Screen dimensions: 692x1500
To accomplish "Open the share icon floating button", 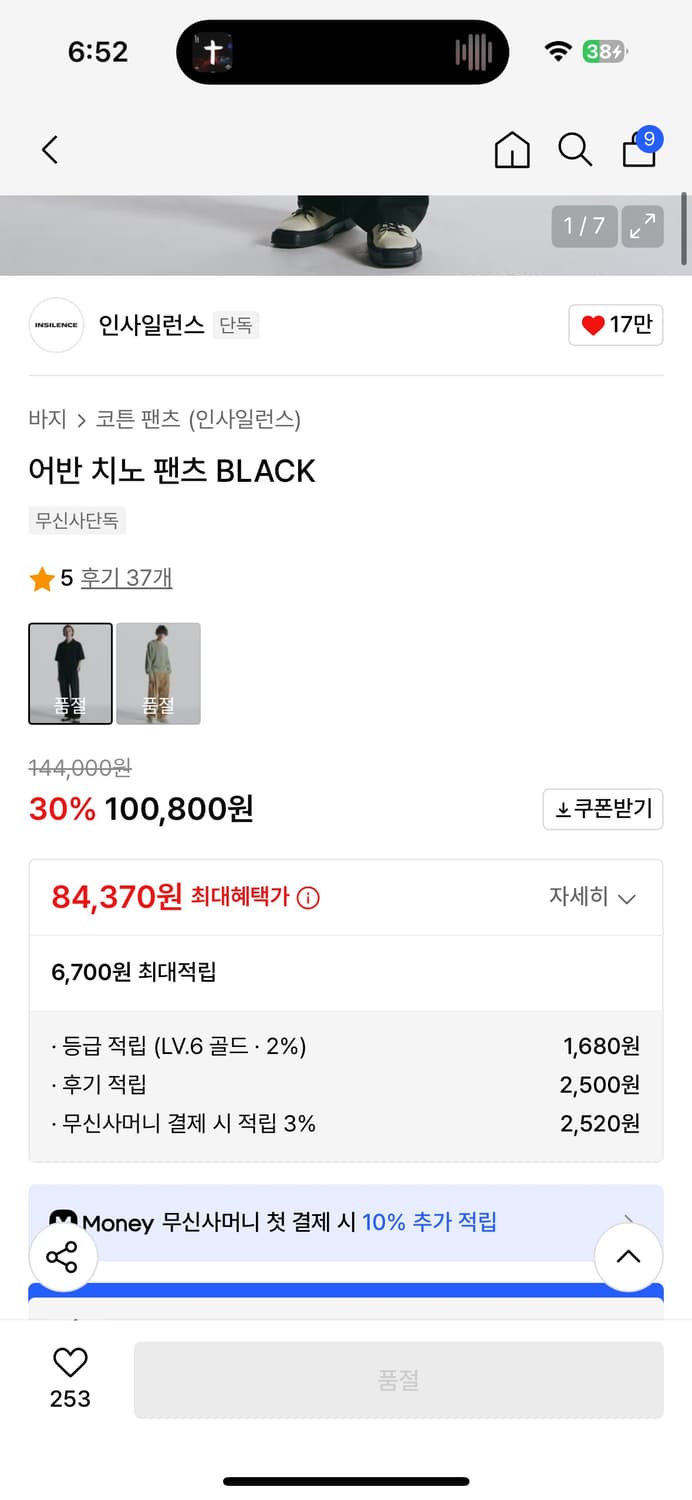I will tap(63, 1257).
